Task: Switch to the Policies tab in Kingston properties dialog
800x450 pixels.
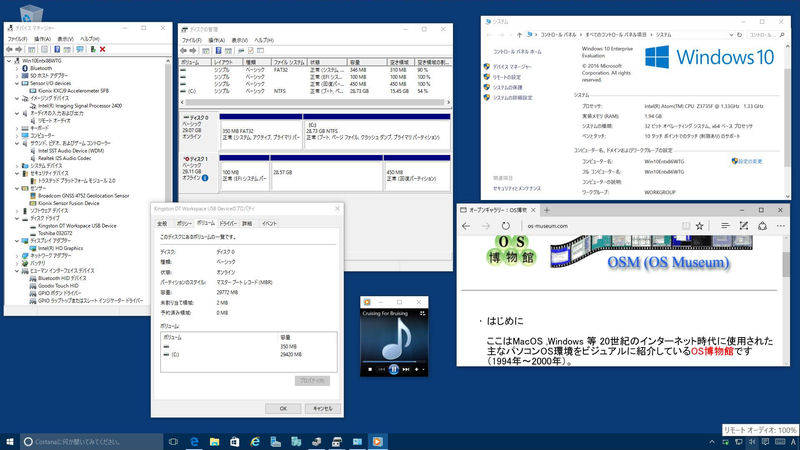Action: tap(184, 223)
